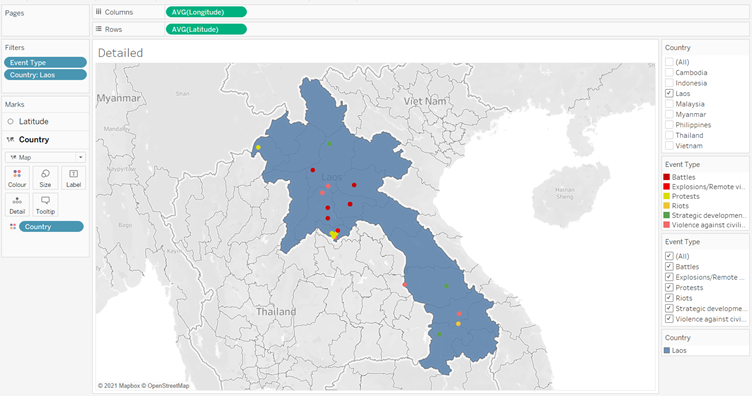This screenshot has height=396, width=752.
Task: Select the Country: Laos filter pill
Action: (x=45, y=75)
